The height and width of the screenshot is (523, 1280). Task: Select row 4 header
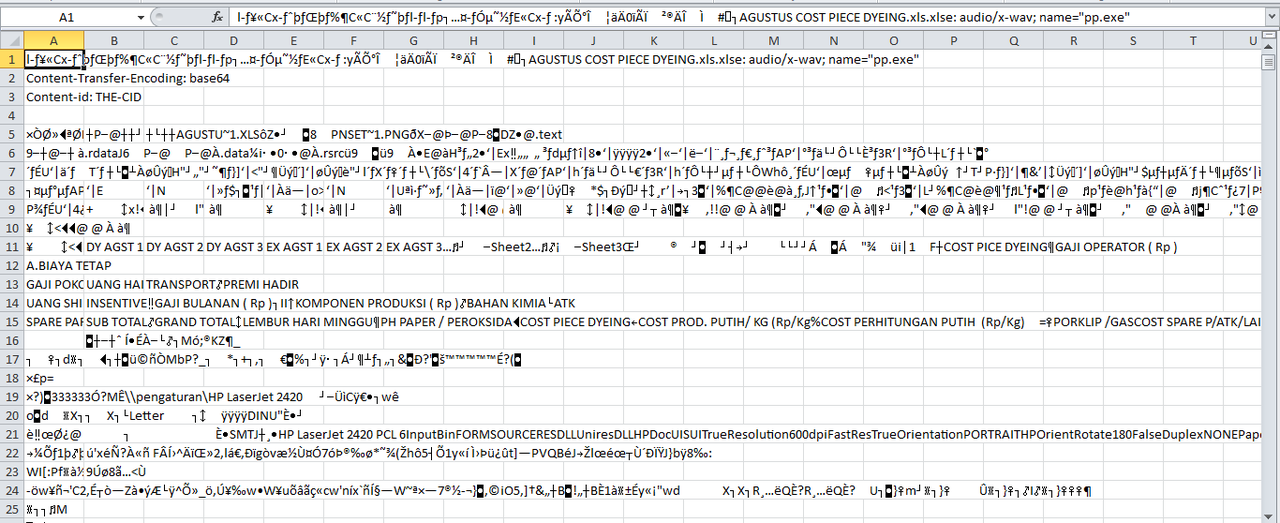tap(12, 116)
